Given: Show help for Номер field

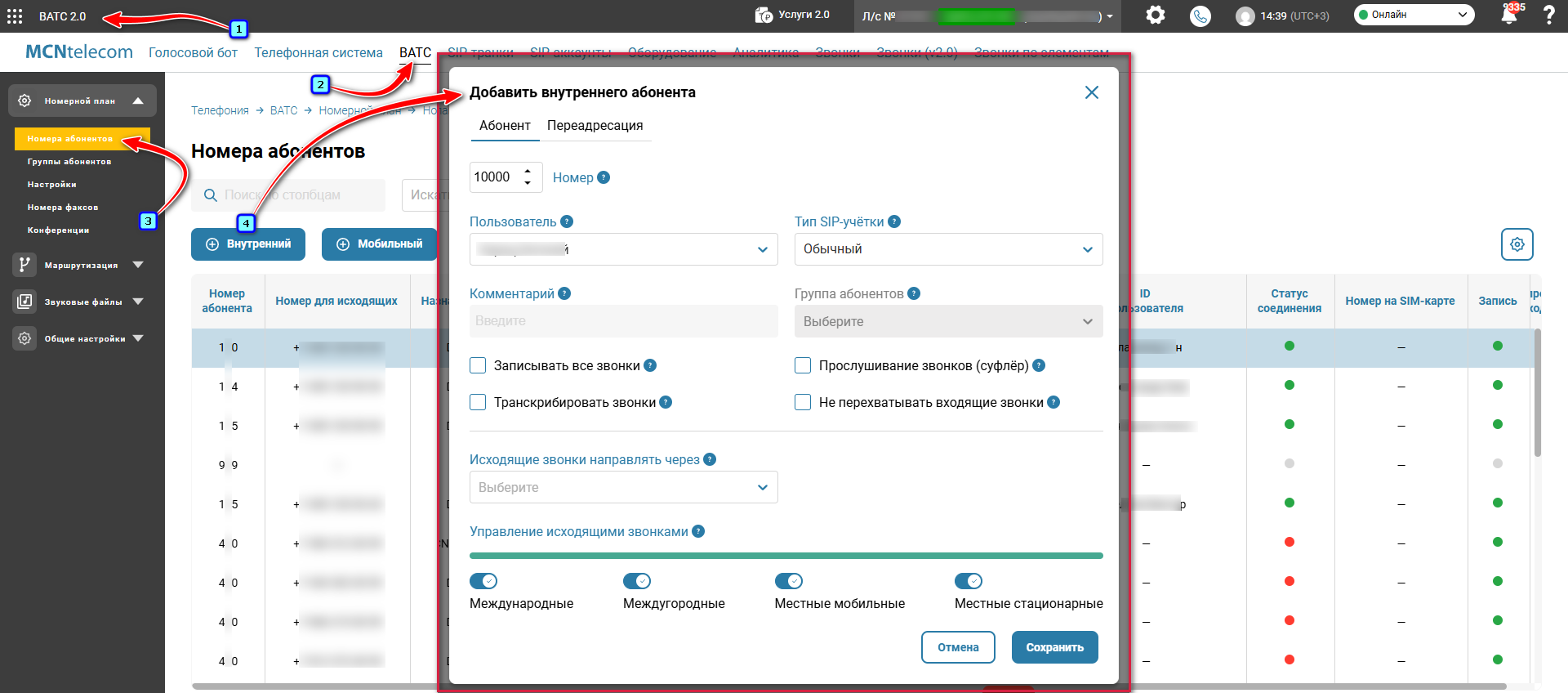Looking at the screenshot, I should (604, 177).
